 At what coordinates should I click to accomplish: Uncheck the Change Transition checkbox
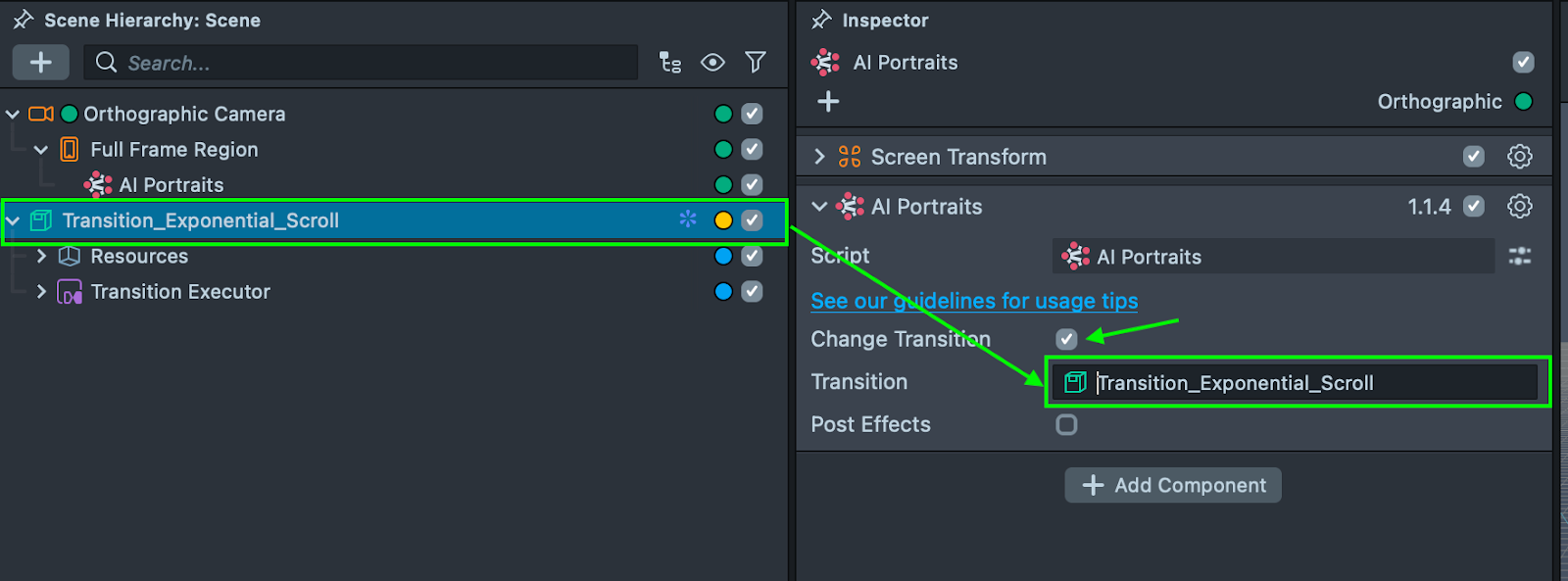pyautogui.click(x=1066, y=339)
